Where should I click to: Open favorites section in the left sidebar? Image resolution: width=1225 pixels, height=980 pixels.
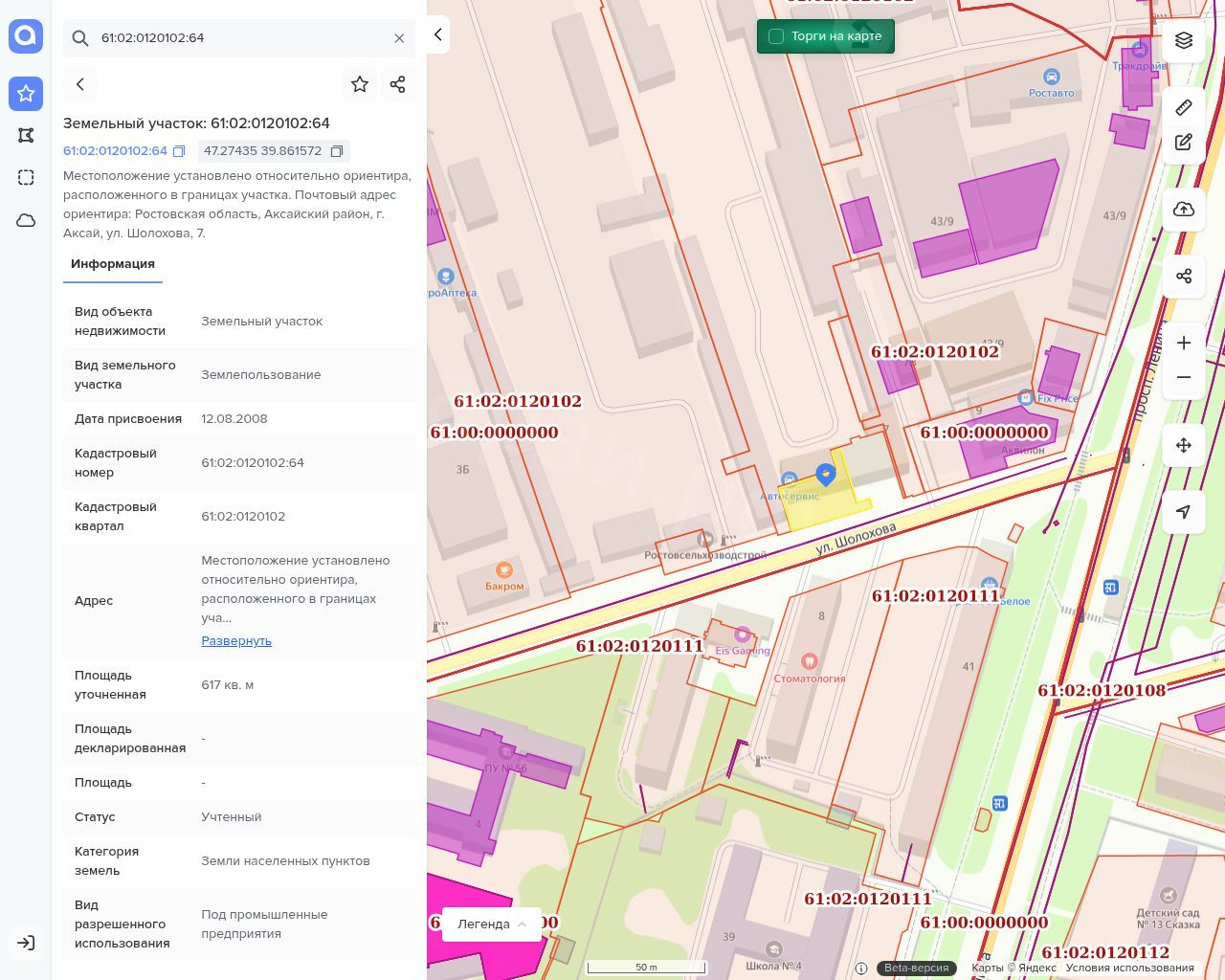[26, 93]
